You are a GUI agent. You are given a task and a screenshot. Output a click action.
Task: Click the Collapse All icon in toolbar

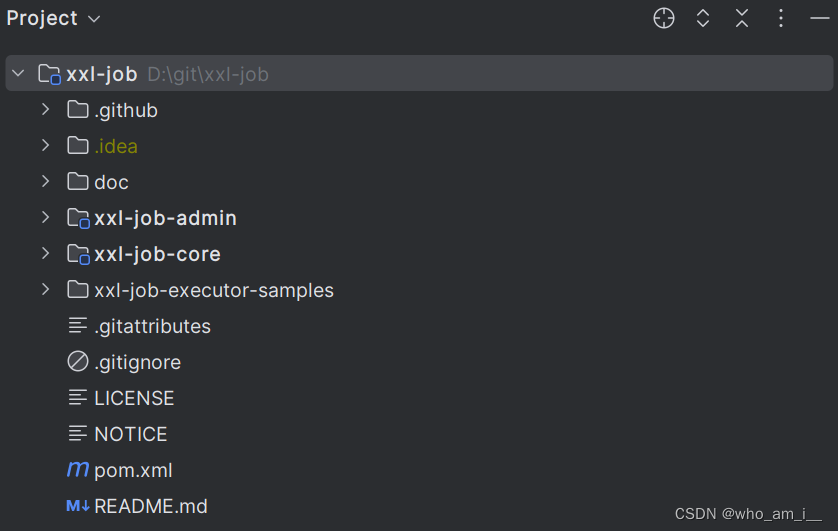(x=742, y=18)
